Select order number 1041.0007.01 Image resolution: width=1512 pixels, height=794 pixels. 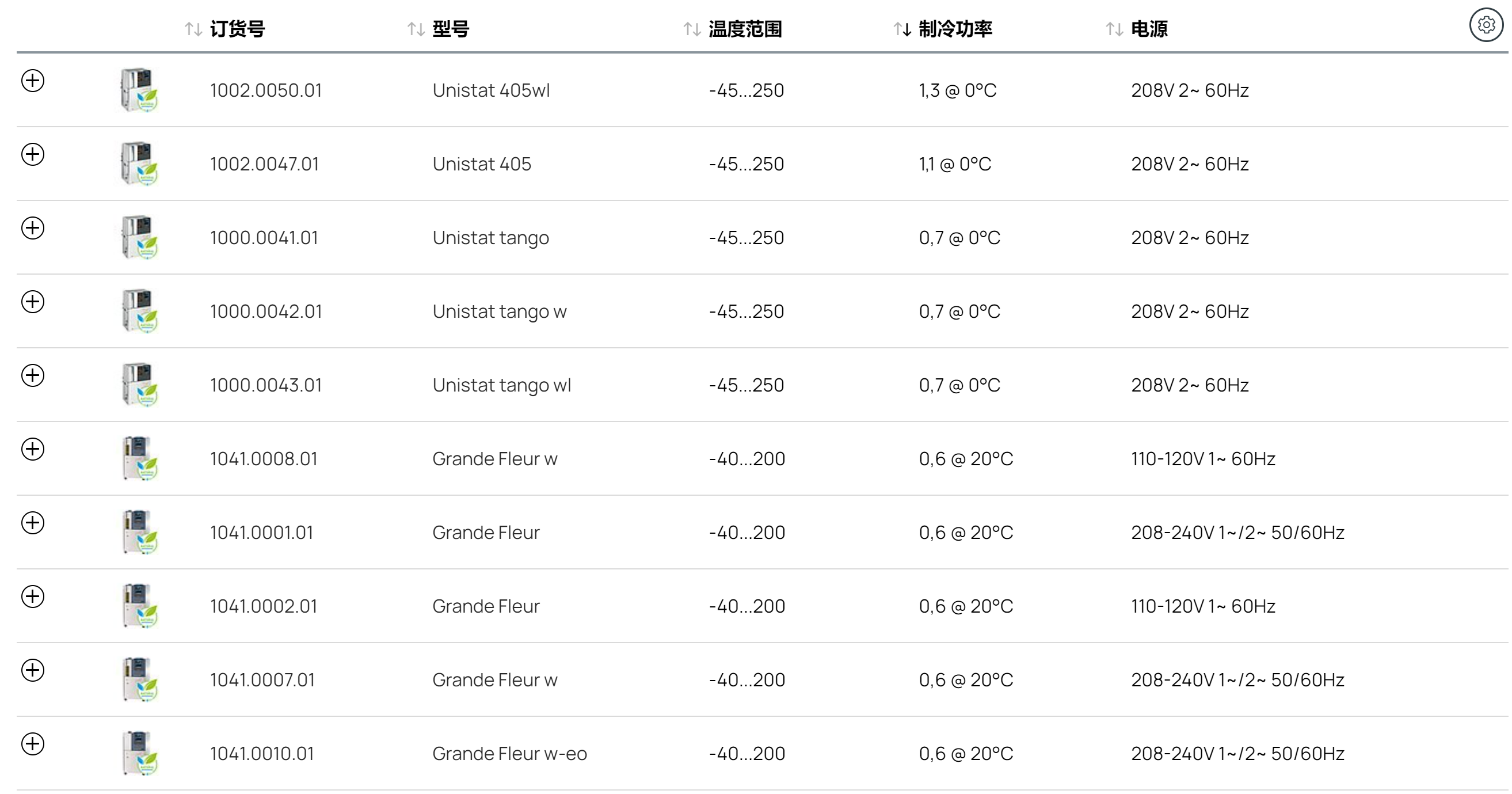tap(262, 679)
